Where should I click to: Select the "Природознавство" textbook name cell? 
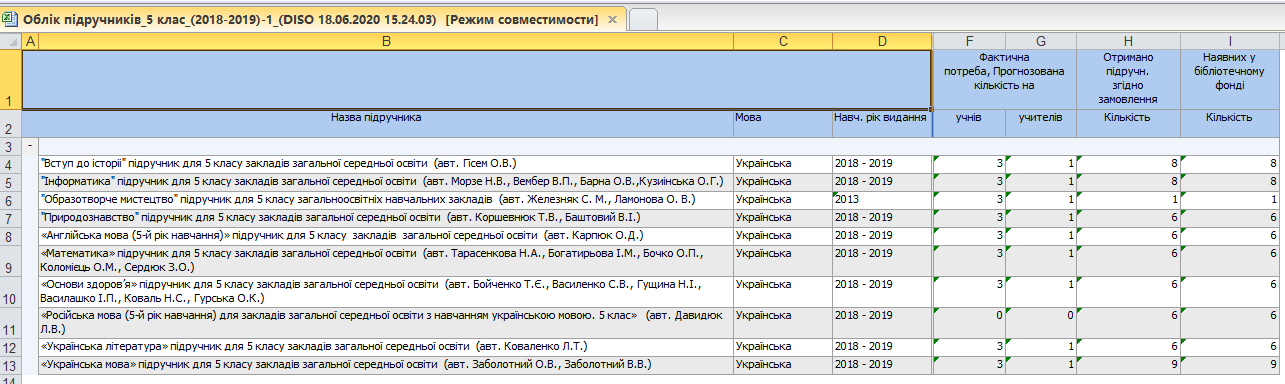pos(385,217)
